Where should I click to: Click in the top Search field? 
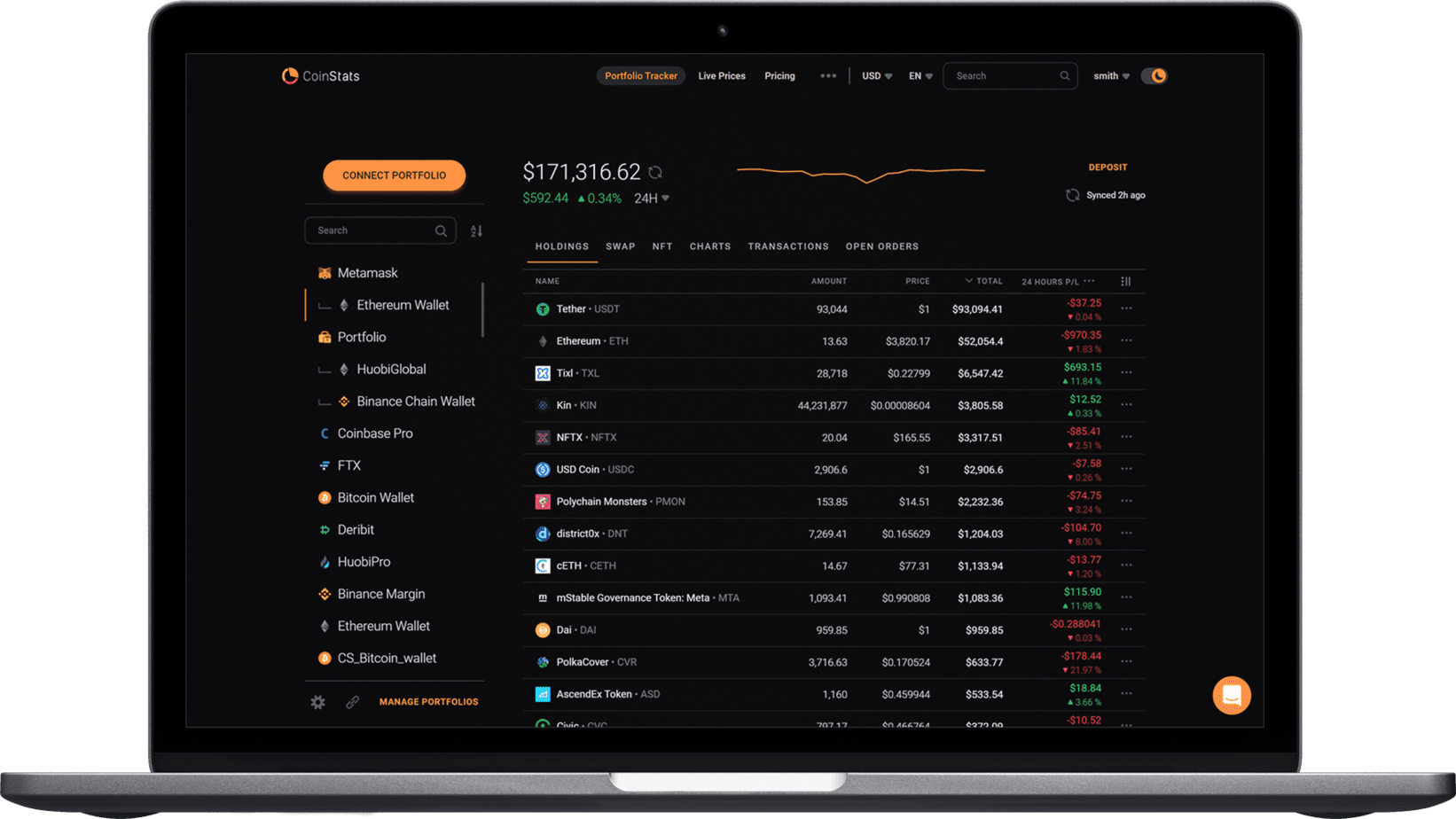pyautogui.click(x=1010, y=76)
